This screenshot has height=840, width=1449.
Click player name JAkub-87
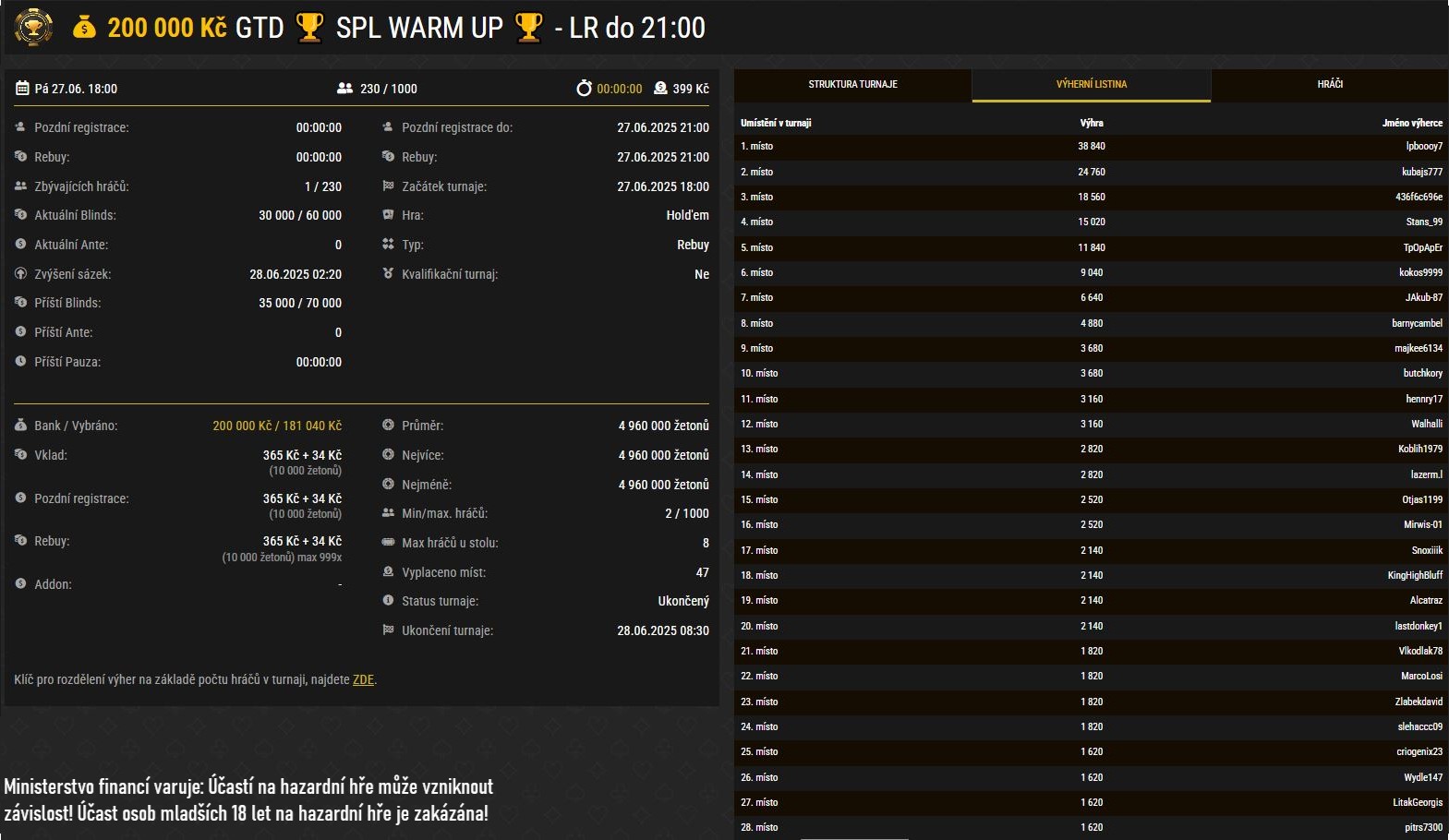(x=1424, y=297)
